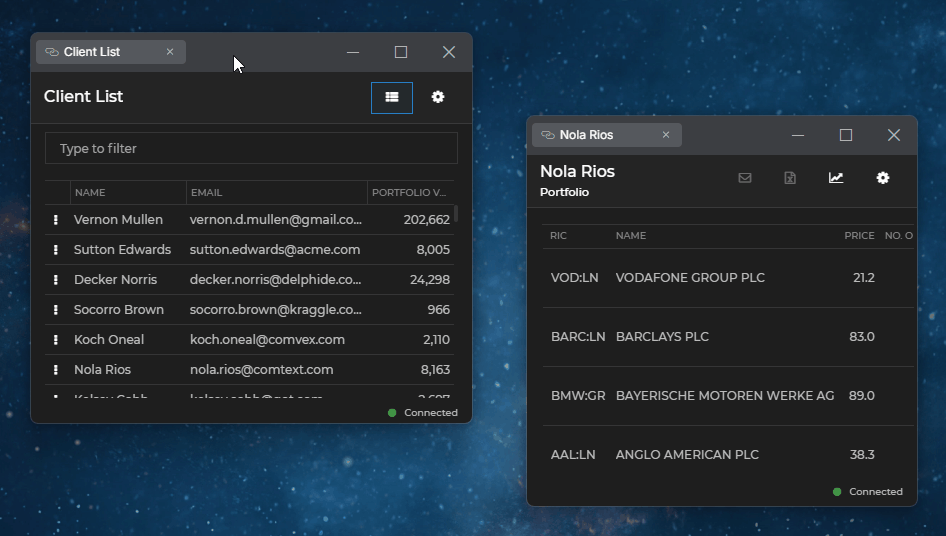Close the Client List tab

pyautogui.click(x=170, y=52)
